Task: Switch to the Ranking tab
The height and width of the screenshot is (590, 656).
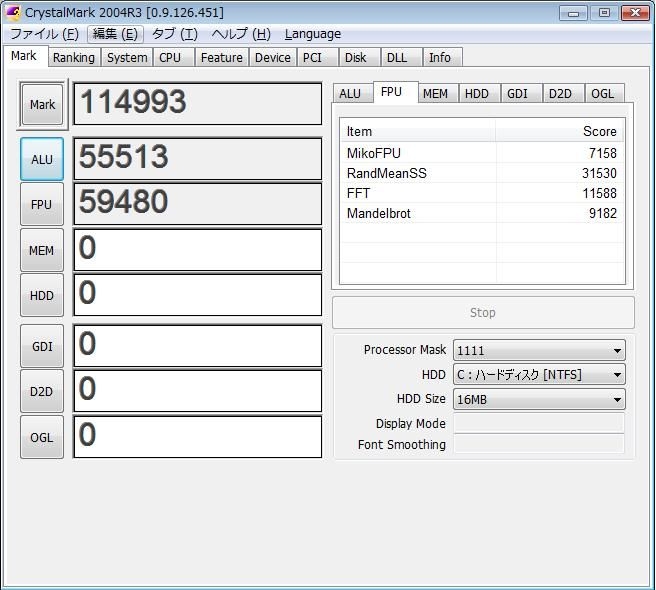Action: (x=74, y=58)
